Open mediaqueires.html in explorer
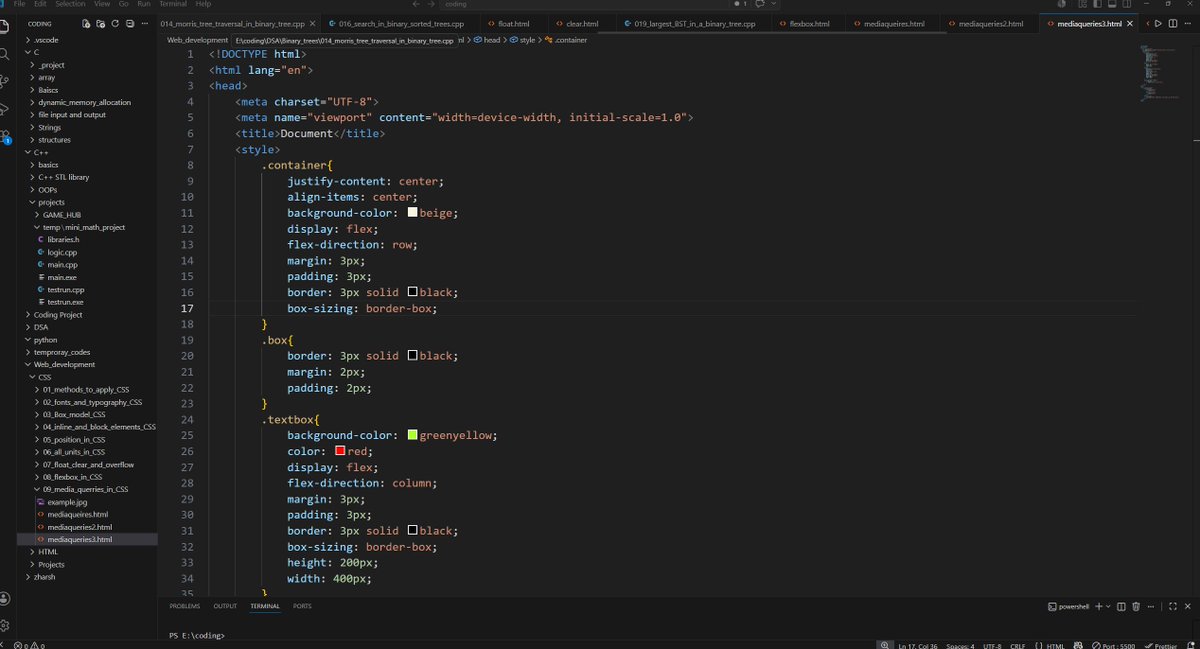Viewport: 1200px width, 649px height. 77,514
